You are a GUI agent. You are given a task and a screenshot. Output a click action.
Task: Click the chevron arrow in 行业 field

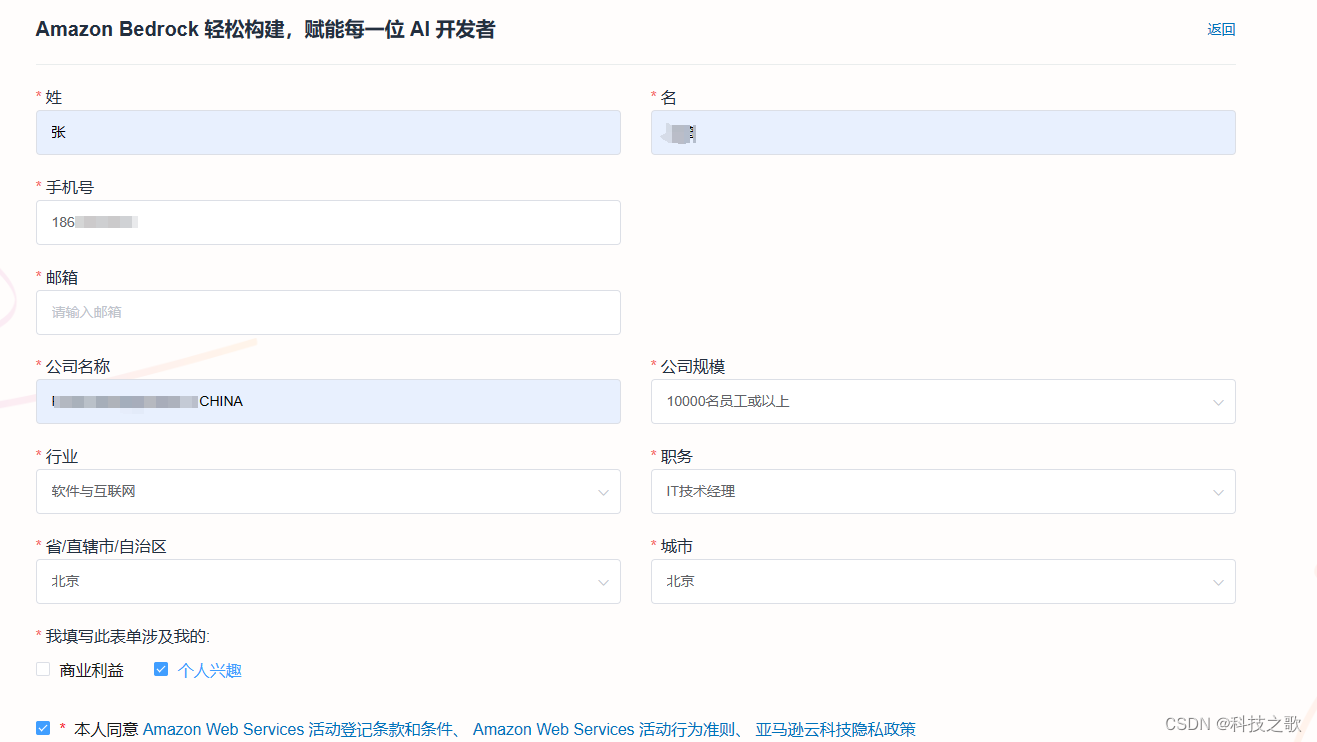603,492
